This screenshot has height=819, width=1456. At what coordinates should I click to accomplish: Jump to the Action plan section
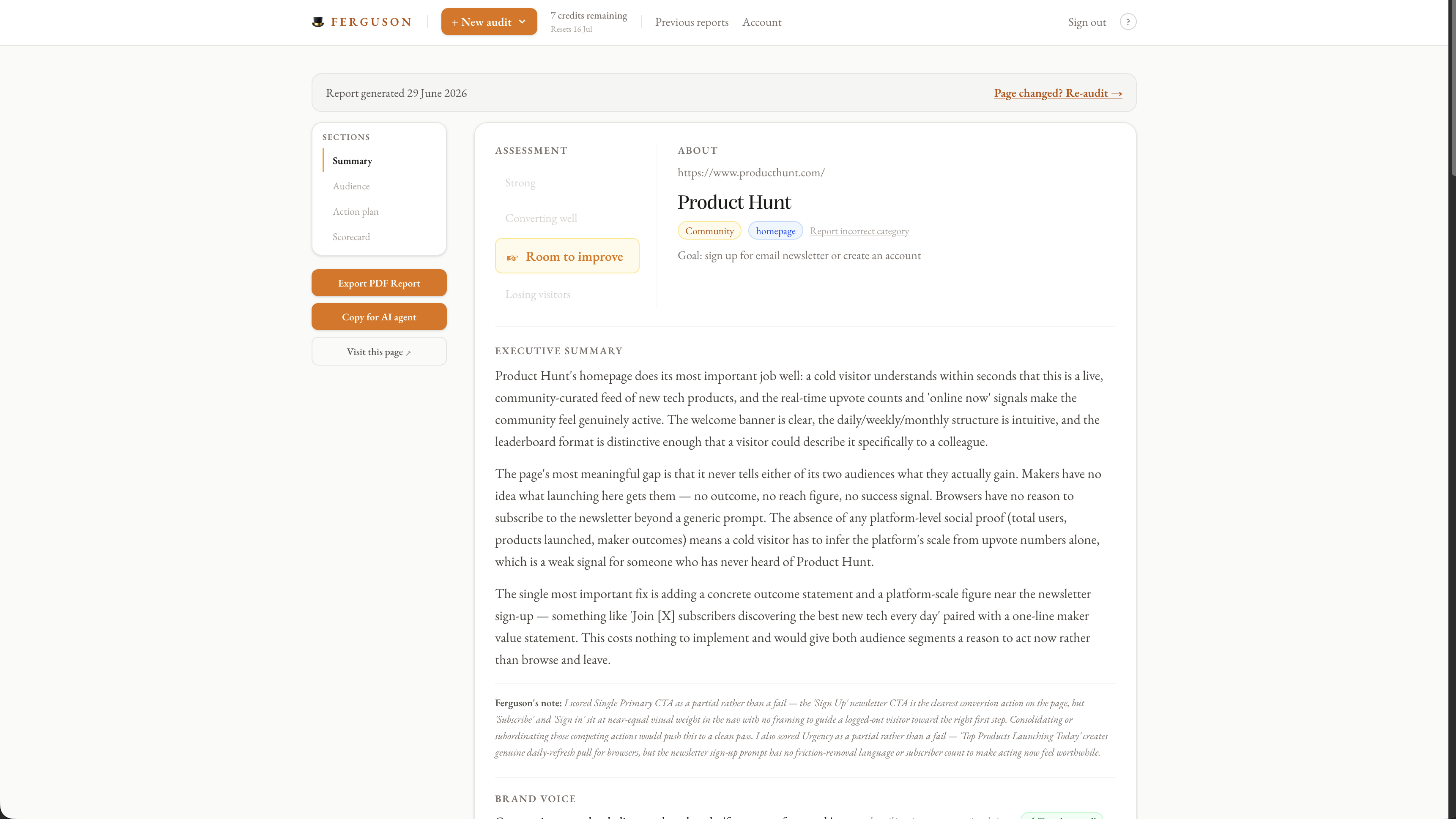tap(356, 211)
